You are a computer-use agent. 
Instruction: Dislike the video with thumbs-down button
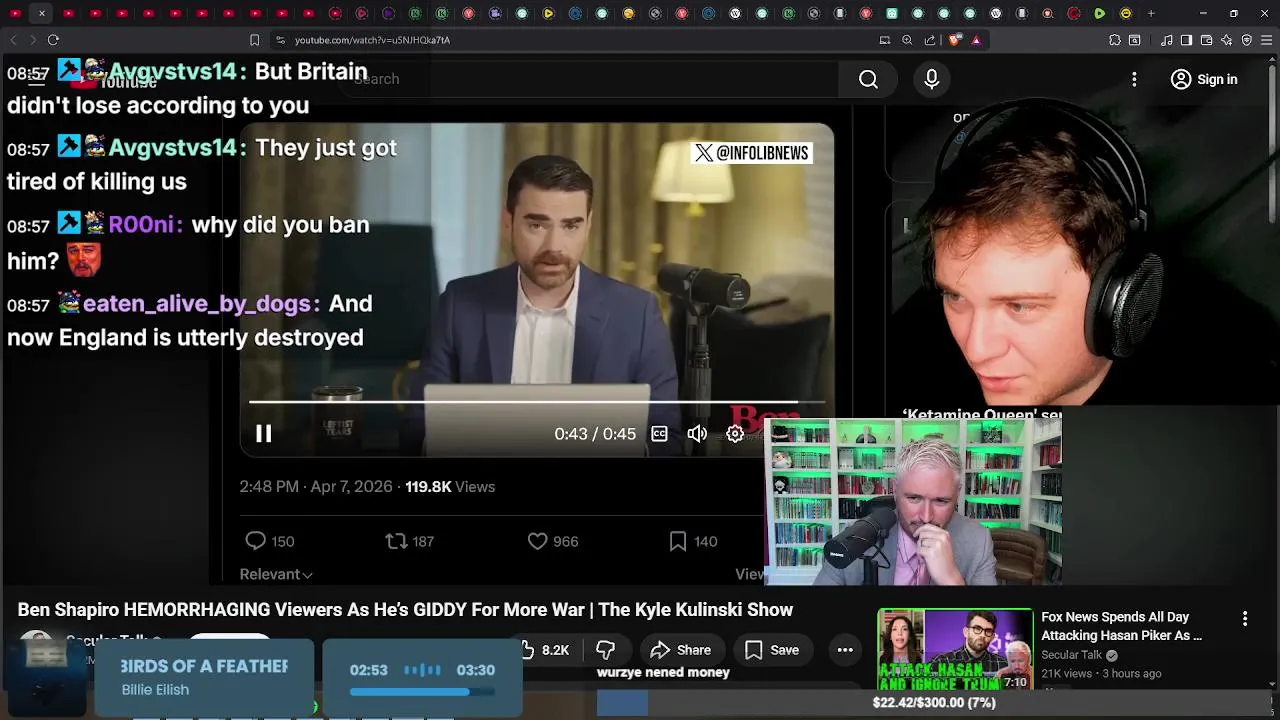click(x=605, y=650)
